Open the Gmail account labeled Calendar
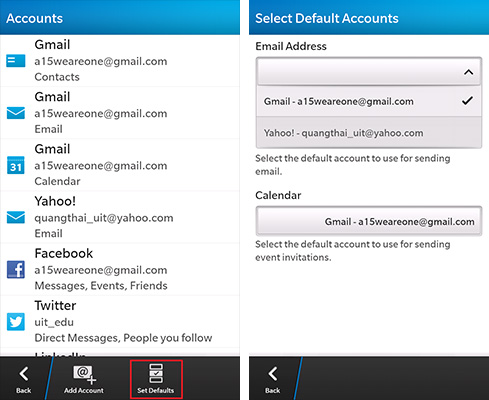 point(120,165)
